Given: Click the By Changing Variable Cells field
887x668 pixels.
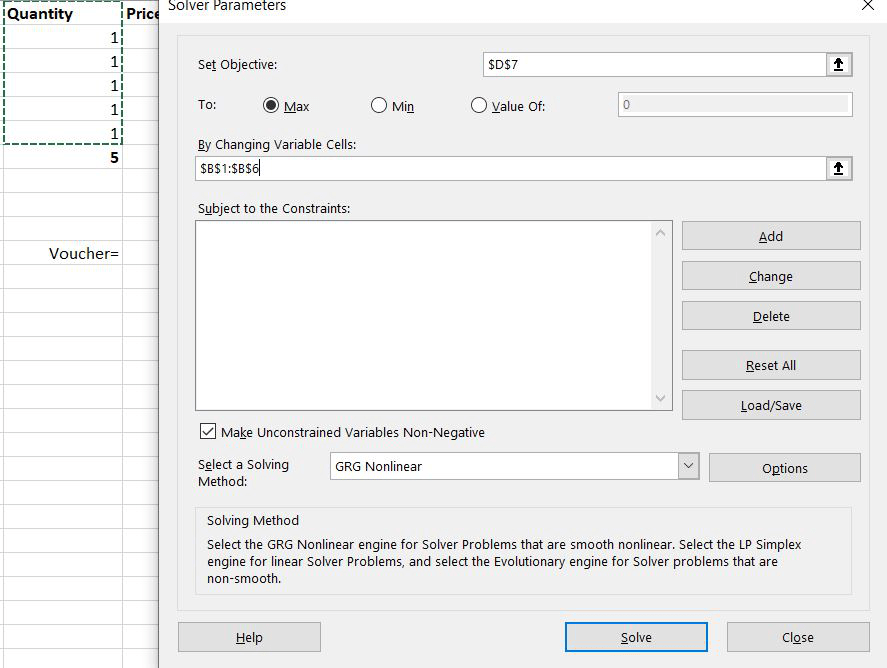Looking at the screenshot, I should (x=500, y=169).
